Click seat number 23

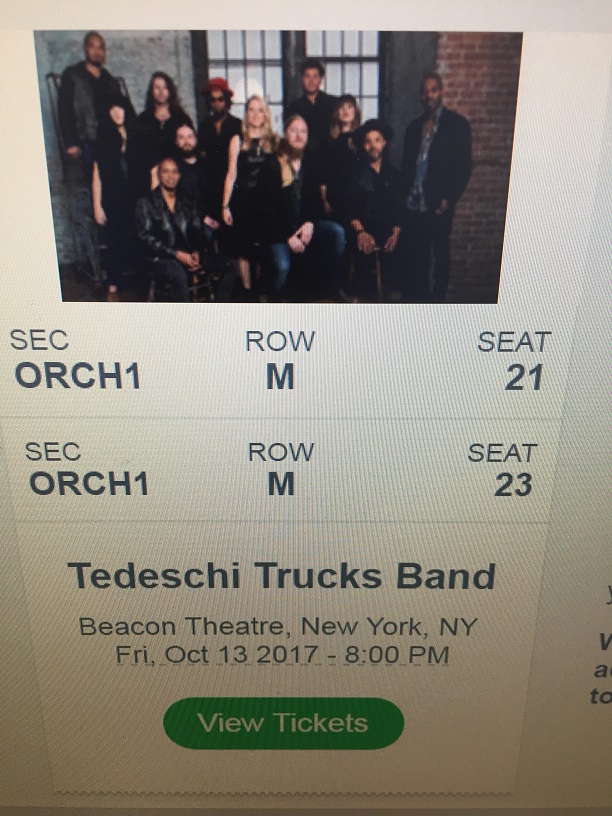(513, 485)
